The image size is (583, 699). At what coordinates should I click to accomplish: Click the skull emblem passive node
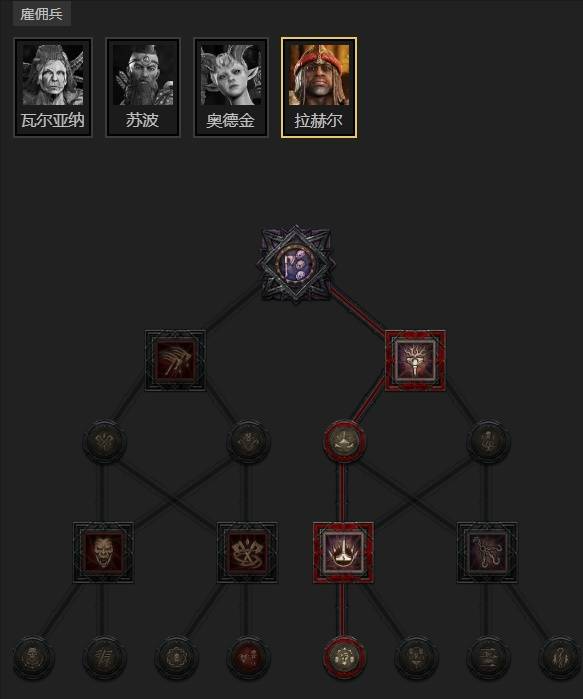pyautogui.click(x=33, y=658)
